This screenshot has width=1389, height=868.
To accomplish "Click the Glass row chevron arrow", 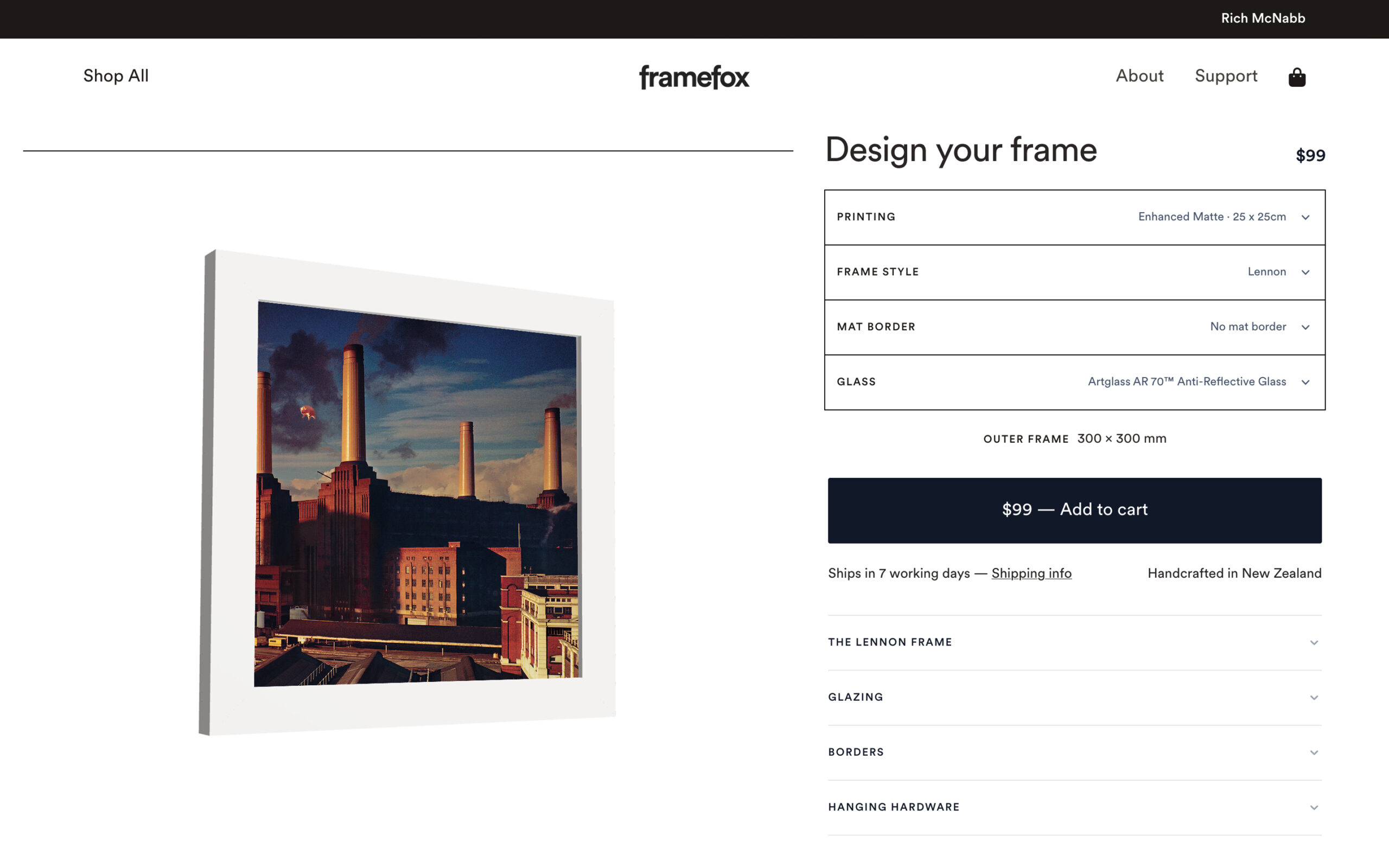I will coord(1306,383).
